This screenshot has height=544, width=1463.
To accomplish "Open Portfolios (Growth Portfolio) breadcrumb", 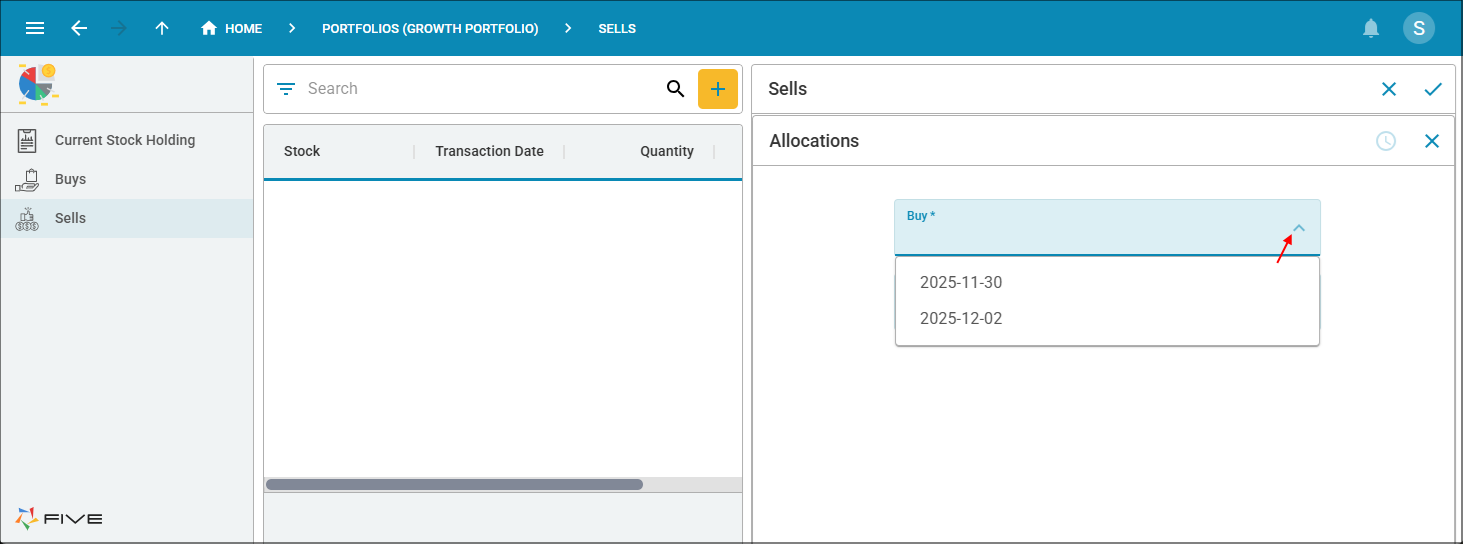I will [x=430, y=28].
